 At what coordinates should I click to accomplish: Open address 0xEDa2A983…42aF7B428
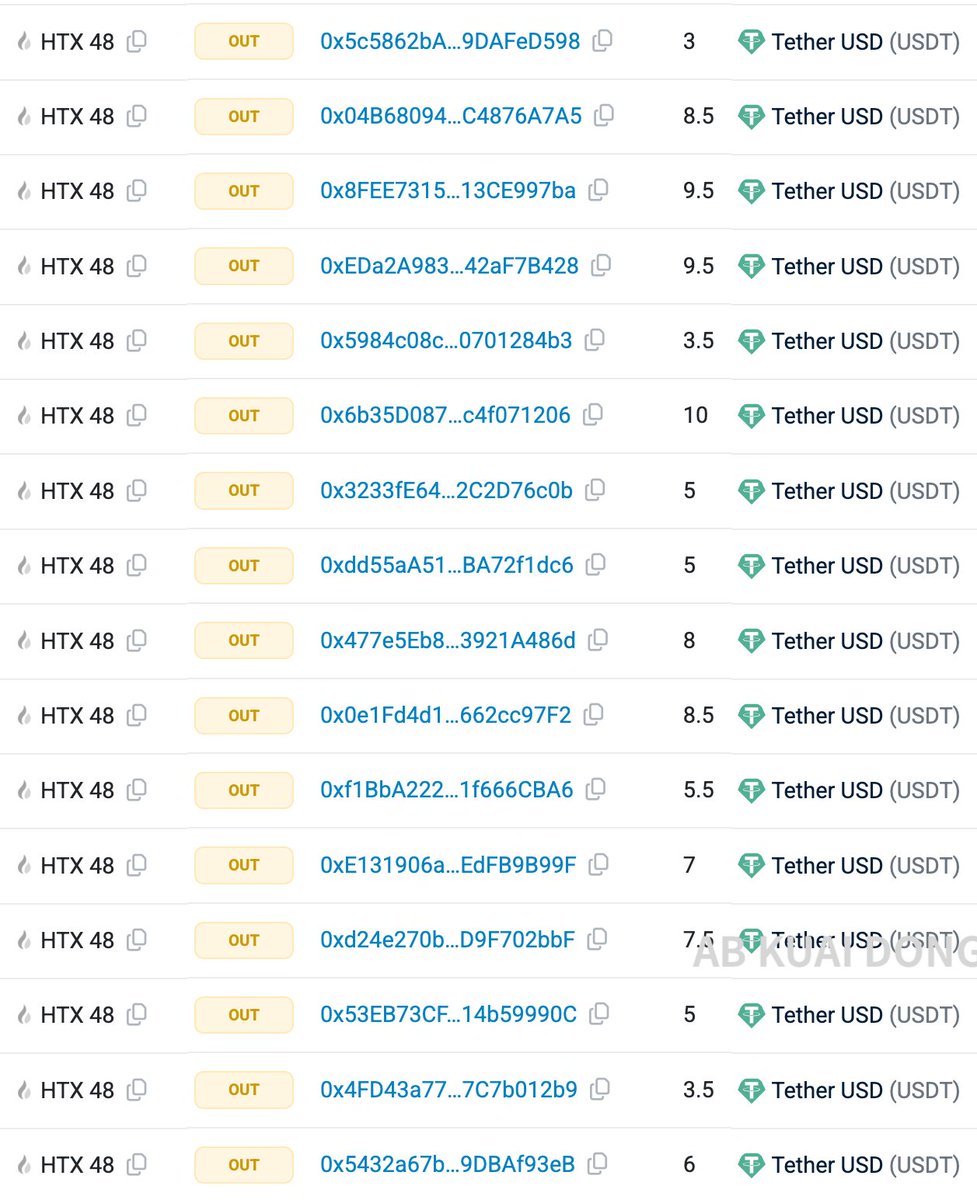(x=449, y=267)
